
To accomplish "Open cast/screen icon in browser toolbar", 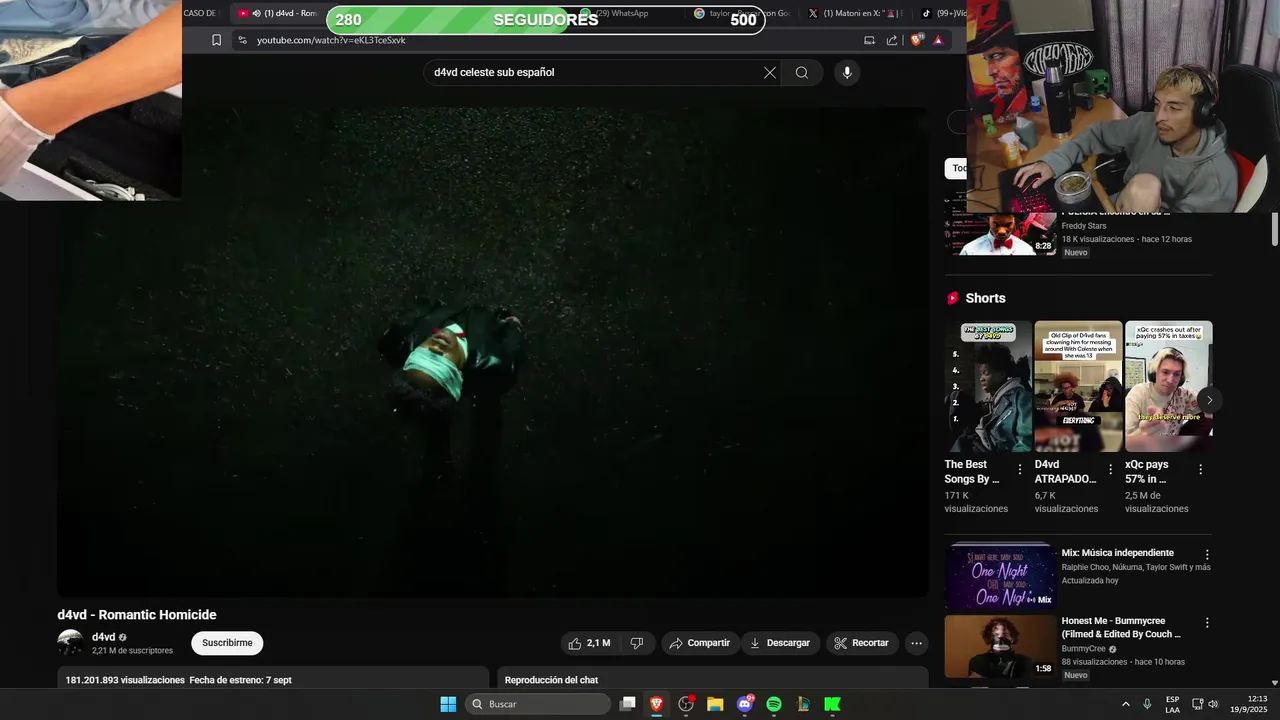I will coord(869,40).
